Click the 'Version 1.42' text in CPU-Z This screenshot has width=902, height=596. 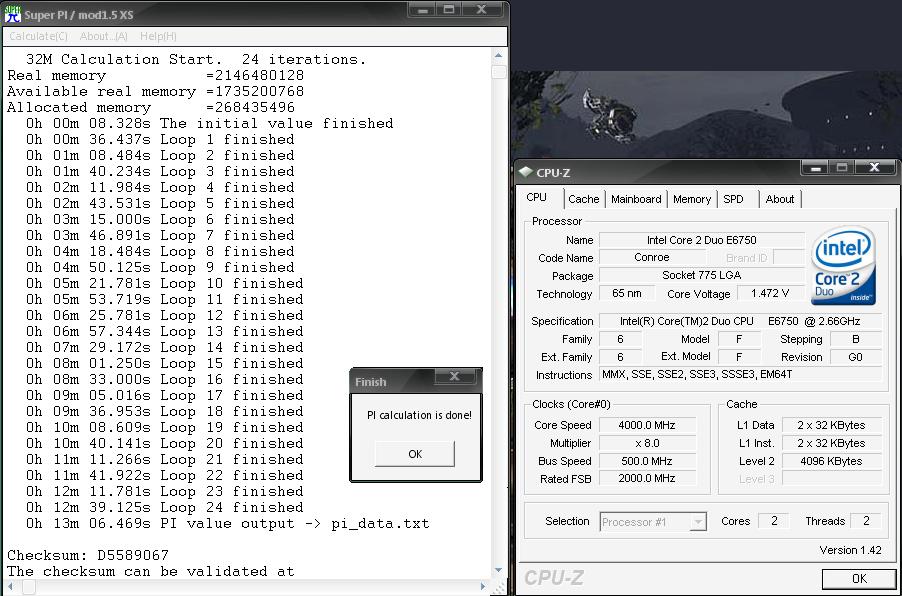(850, 550)
